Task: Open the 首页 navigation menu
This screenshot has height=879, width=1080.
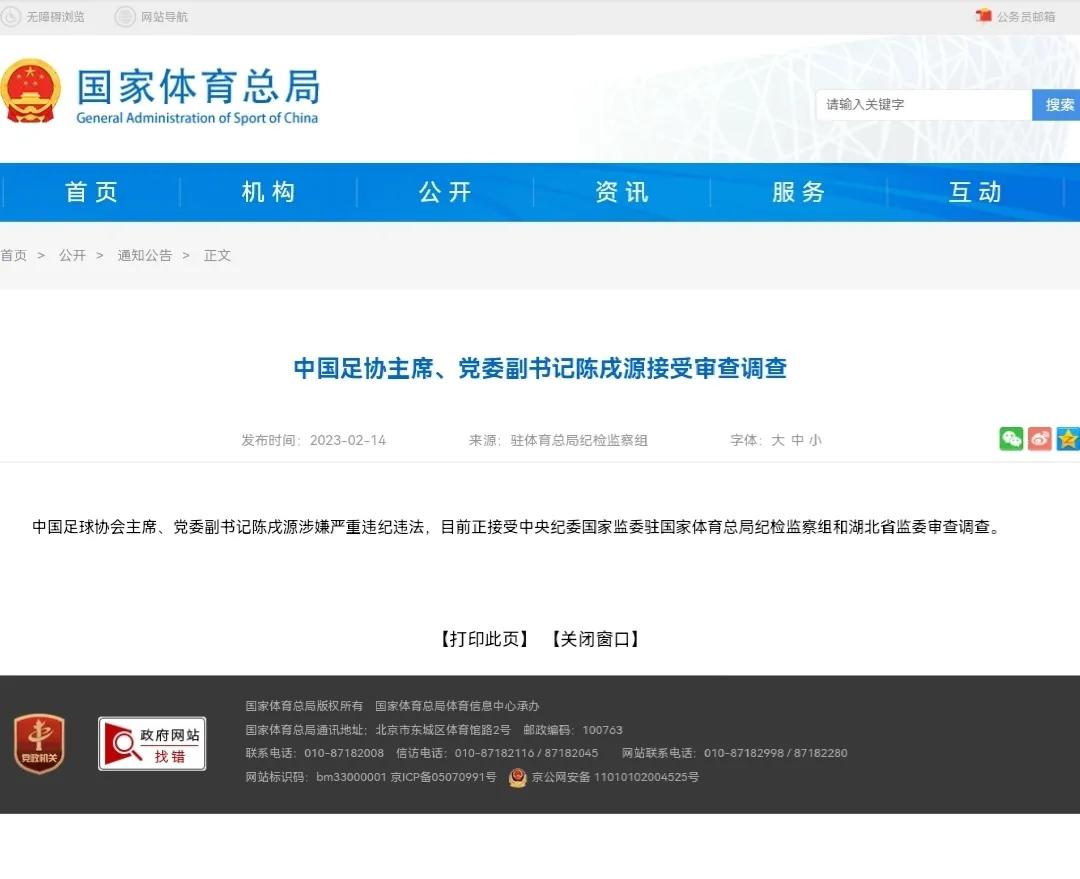Action: 92,192
